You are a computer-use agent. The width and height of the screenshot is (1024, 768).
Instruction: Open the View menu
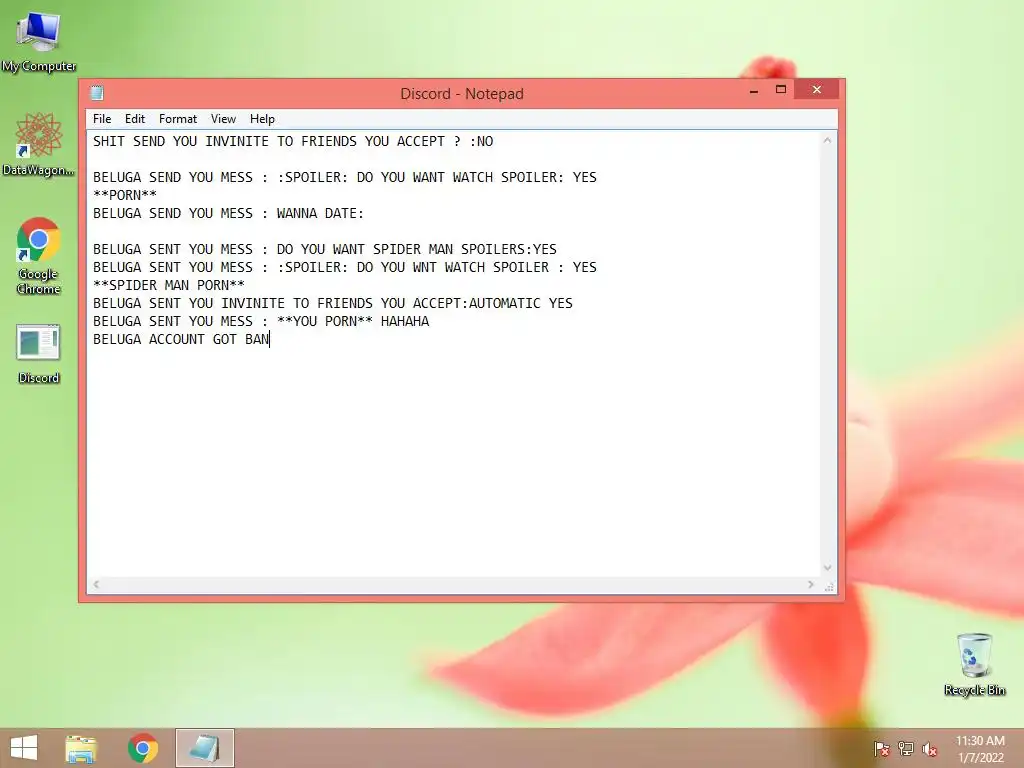pyautogui.click(x=223, y=119)
